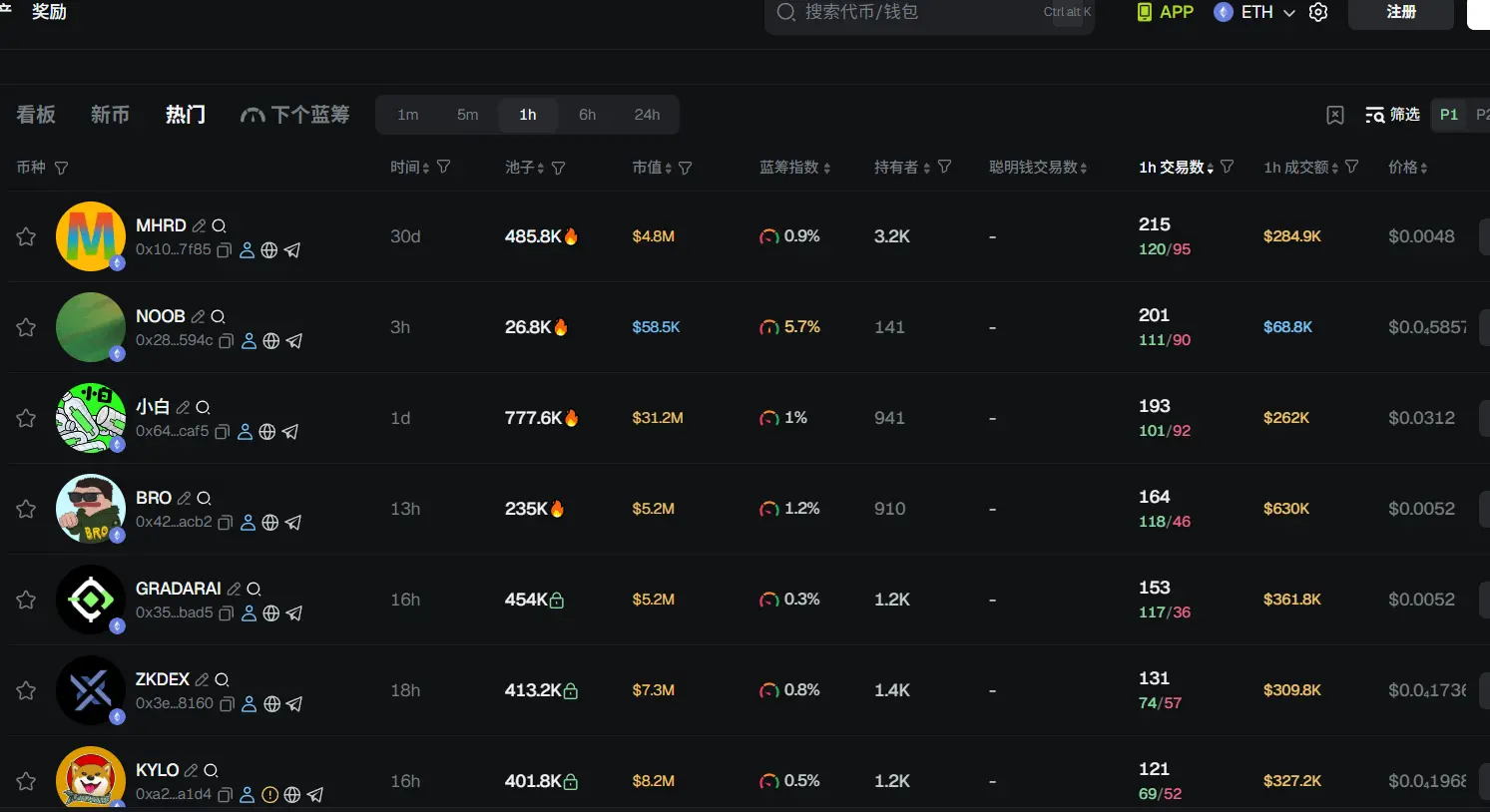Select the 24h timeframe tab
This screenshot has height=812, width=1490.
pyautogui.click(x=647, y=115)
